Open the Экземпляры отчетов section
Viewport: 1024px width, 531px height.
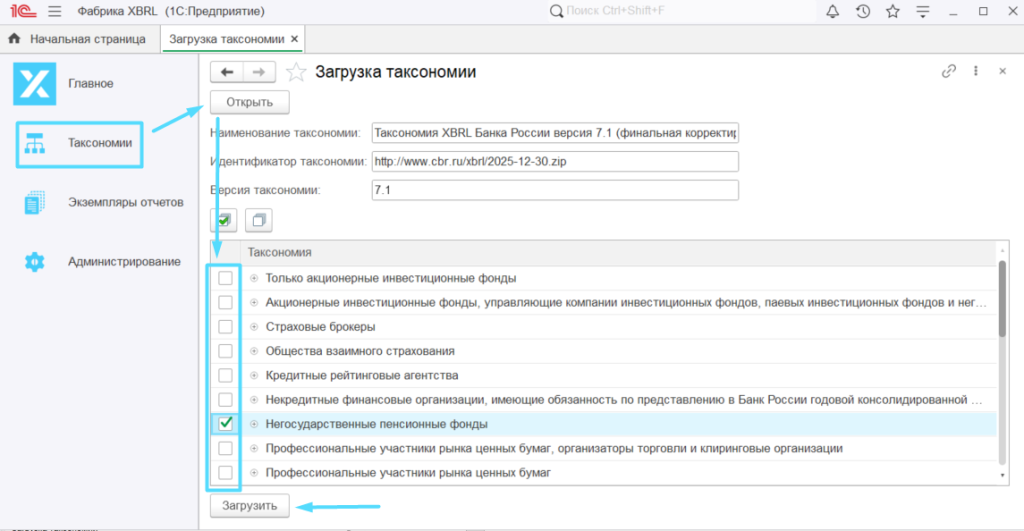click(104, 202)
